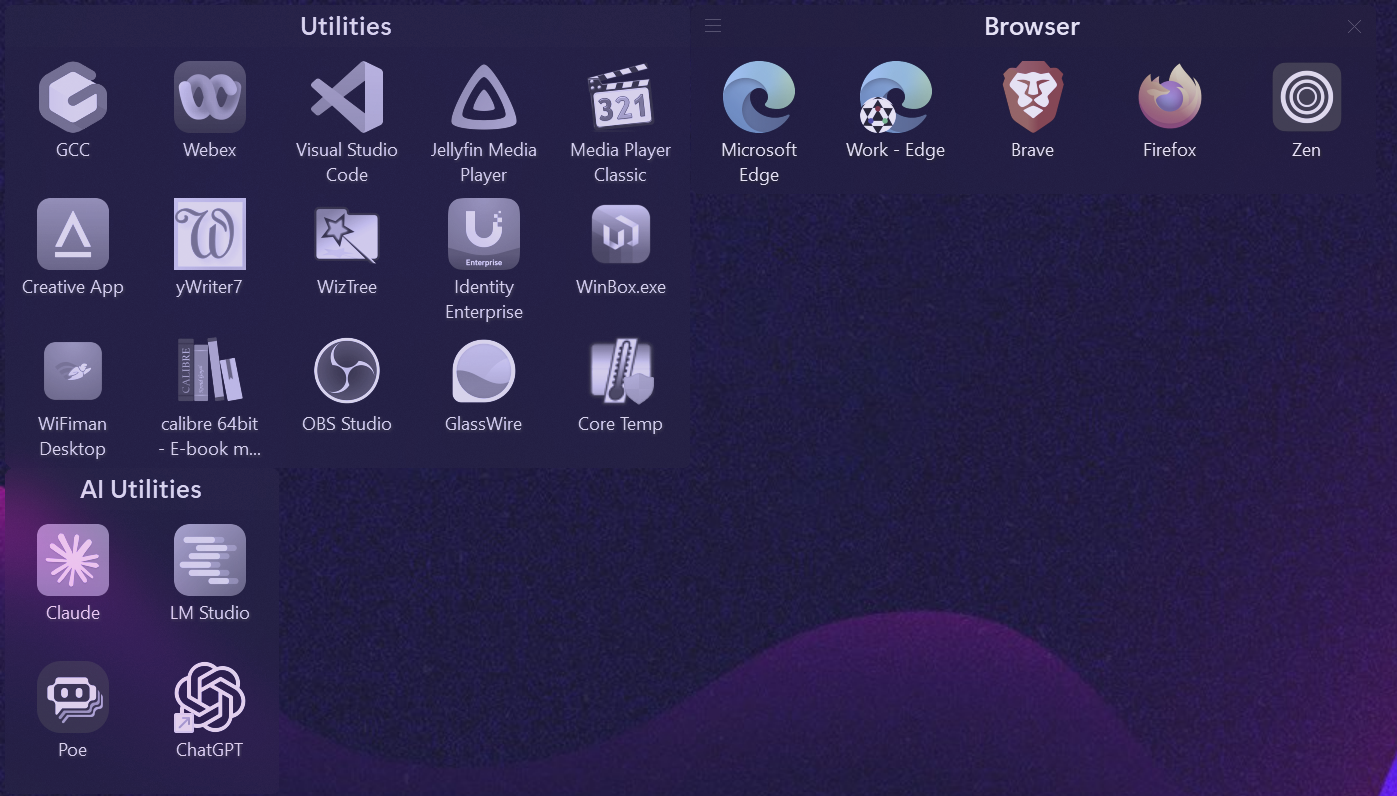Launch the Brave browser
Viewport: 1397px width, 796px height.
1032,98
